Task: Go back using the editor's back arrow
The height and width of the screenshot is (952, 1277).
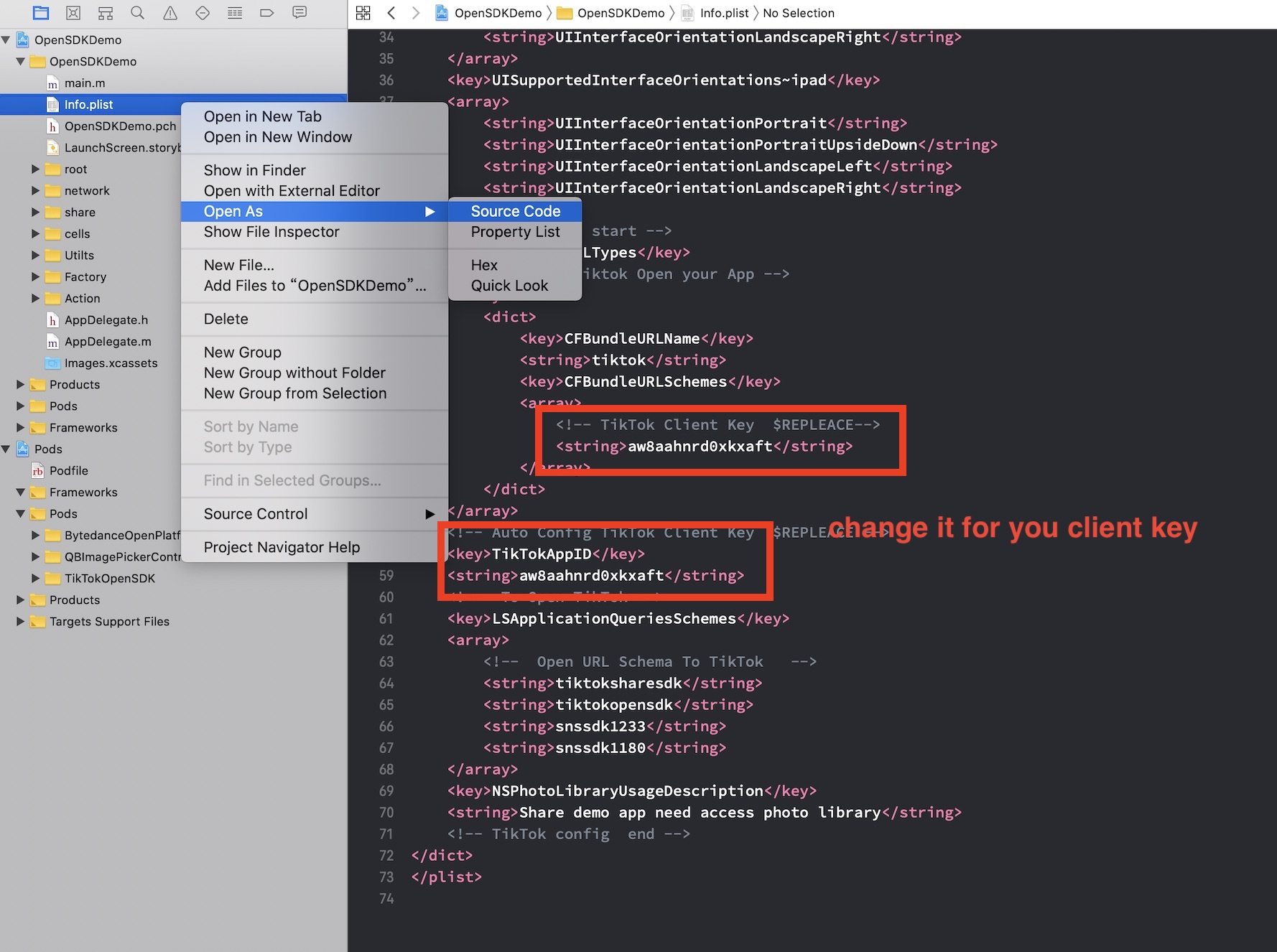Action: click(x=391, y=12)
